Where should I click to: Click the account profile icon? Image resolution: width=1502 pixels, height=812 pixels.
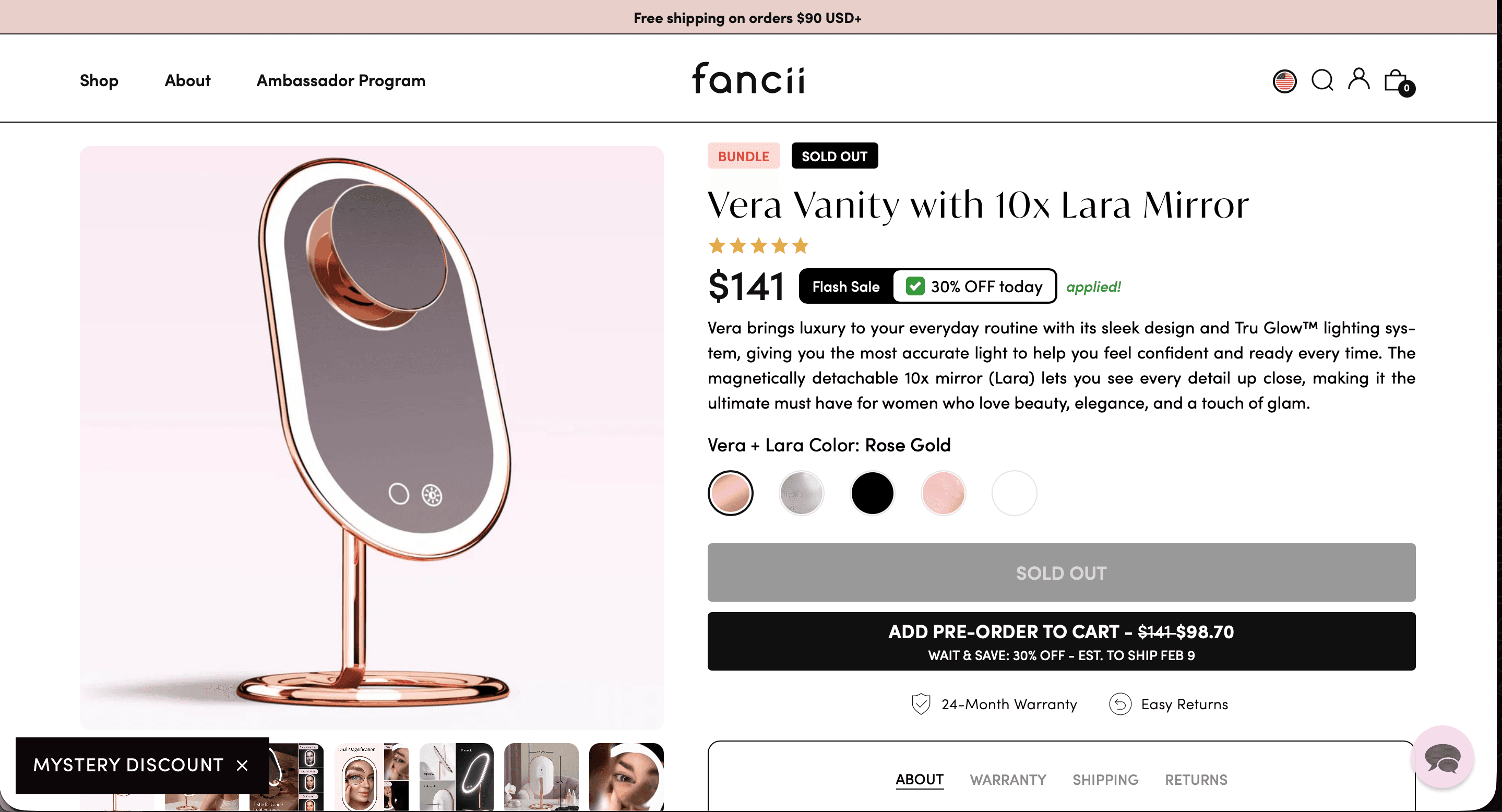click(x=1358, y=80)
